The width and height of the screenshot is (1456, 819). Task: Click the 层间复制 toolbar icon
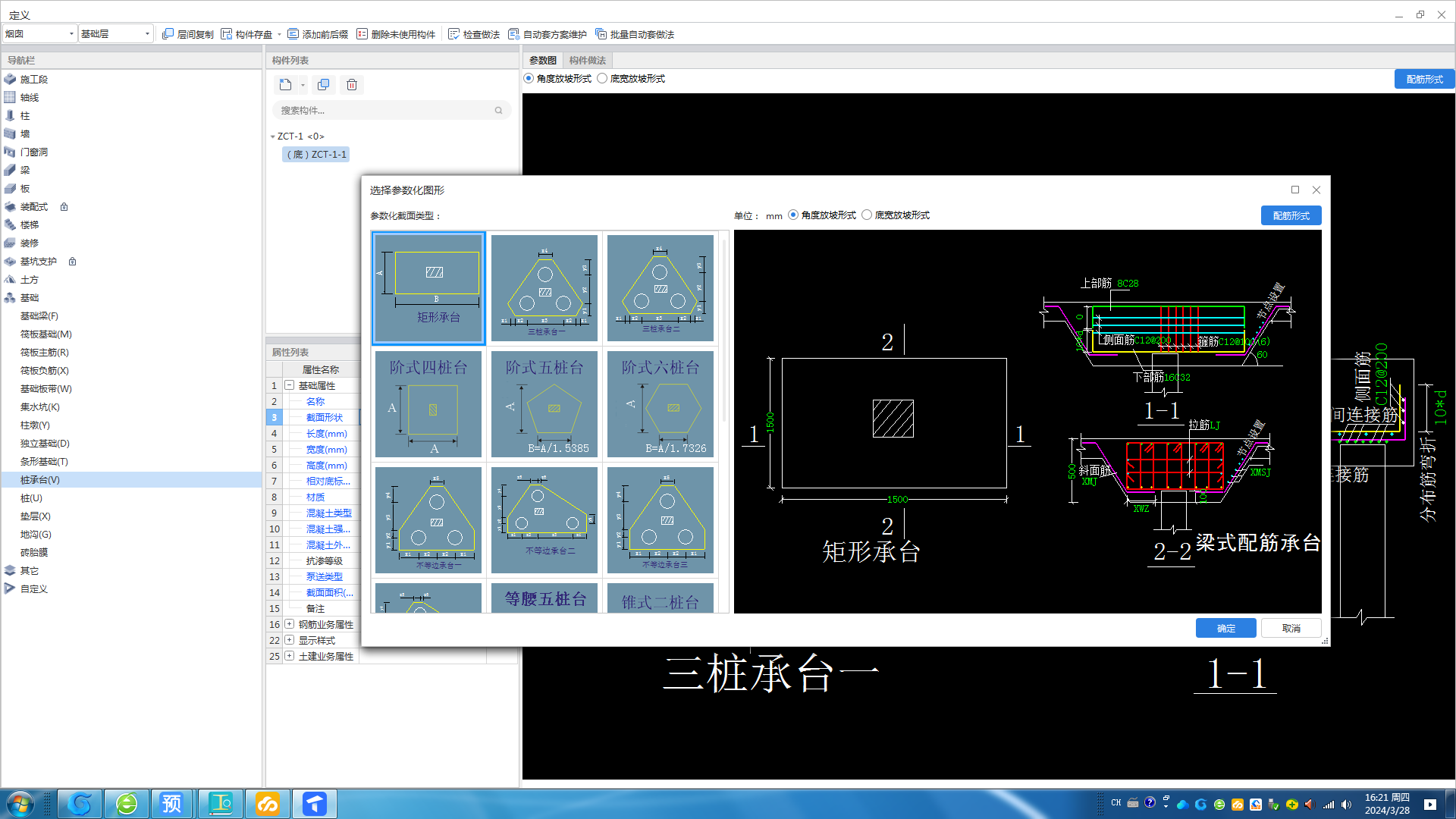pyautogui.click(x=188, y=34)
